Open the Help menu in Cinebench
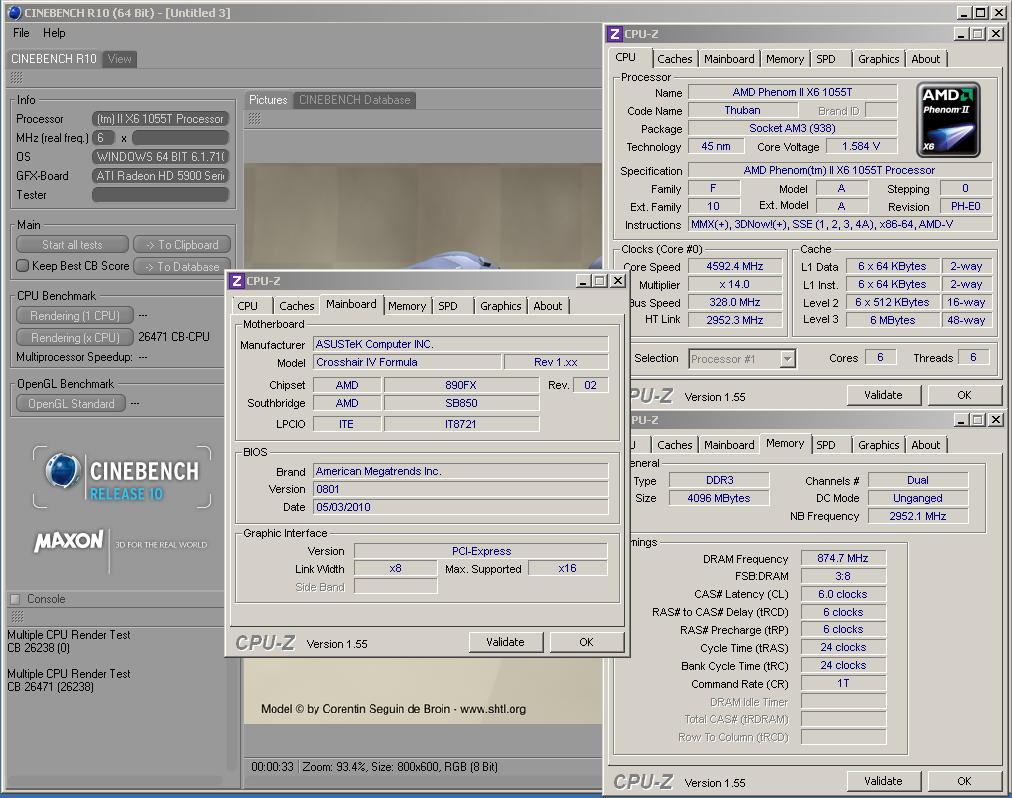 (x=54, y=33)
